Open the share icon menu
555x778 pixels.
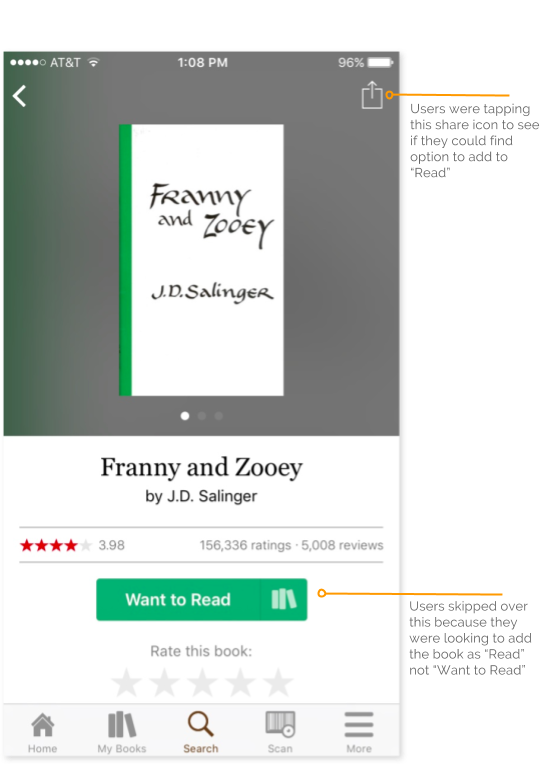click(371, 95)
